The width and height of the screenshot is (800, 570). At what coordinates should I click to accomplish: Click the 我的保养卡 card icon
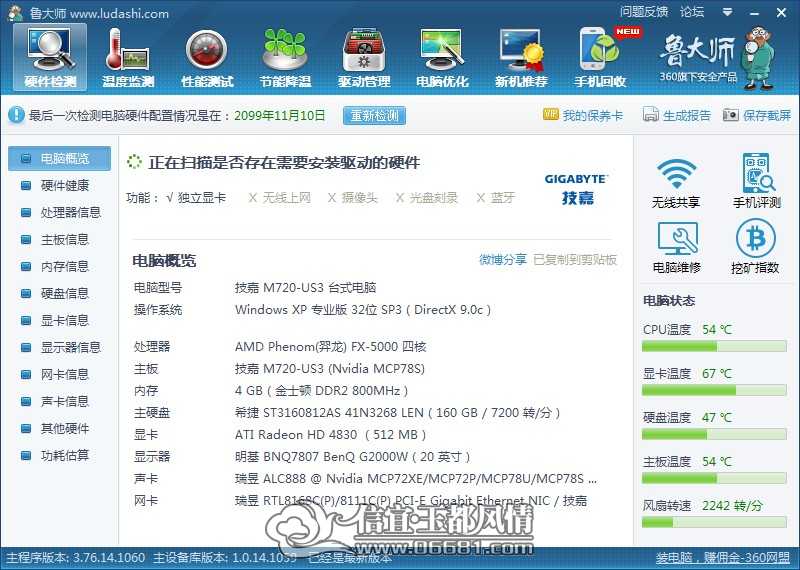pos(551,114)
